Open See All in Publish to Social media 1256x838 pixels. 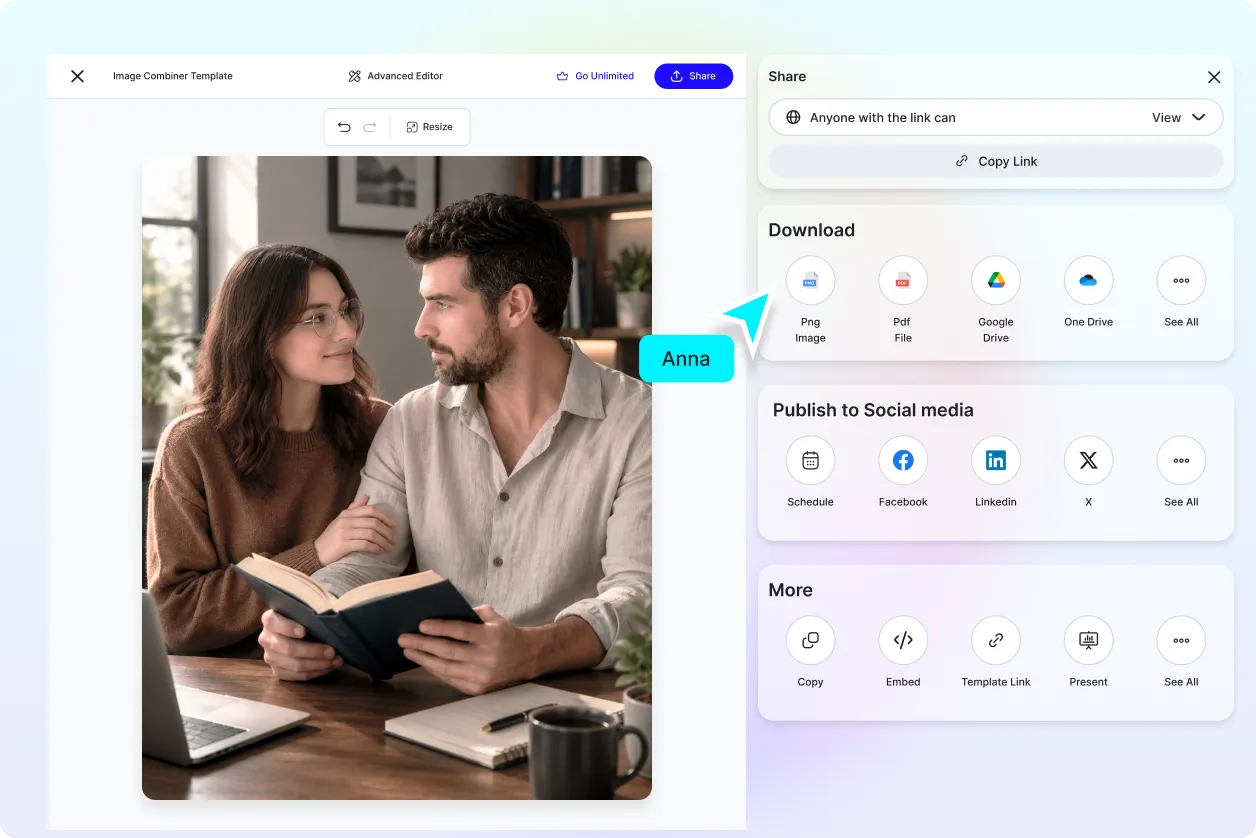(x=1181, y=461)
